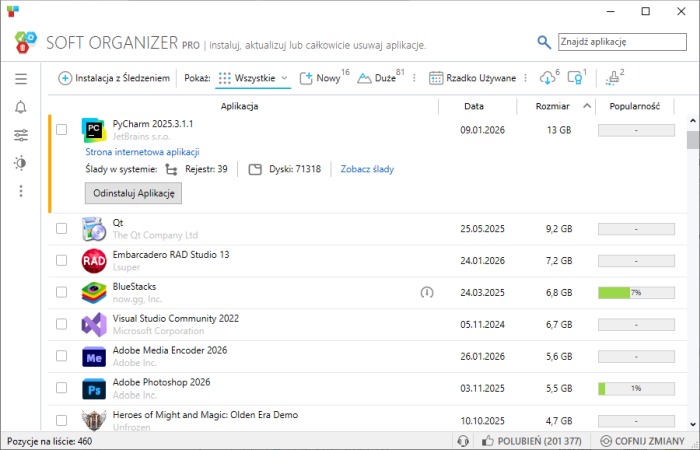
Task: Open the three-dot more options in sidebar
Action: pos(21,191)
